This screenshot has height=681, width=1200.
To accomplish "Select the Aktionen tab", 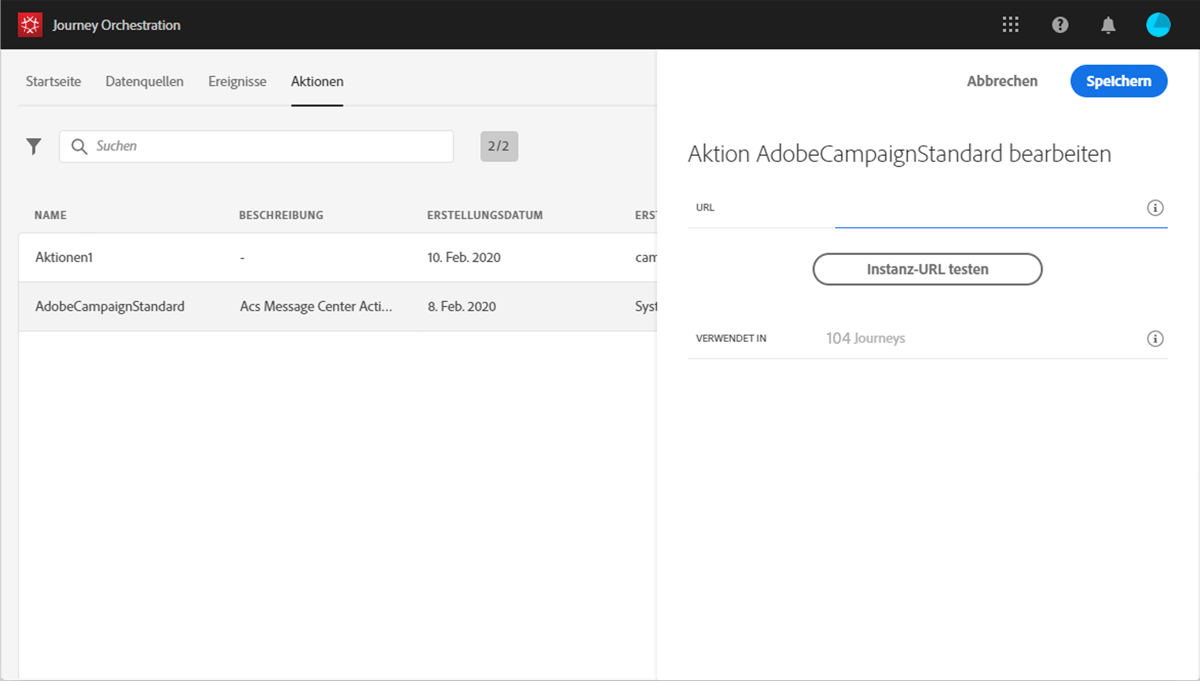I will (317, 81).
